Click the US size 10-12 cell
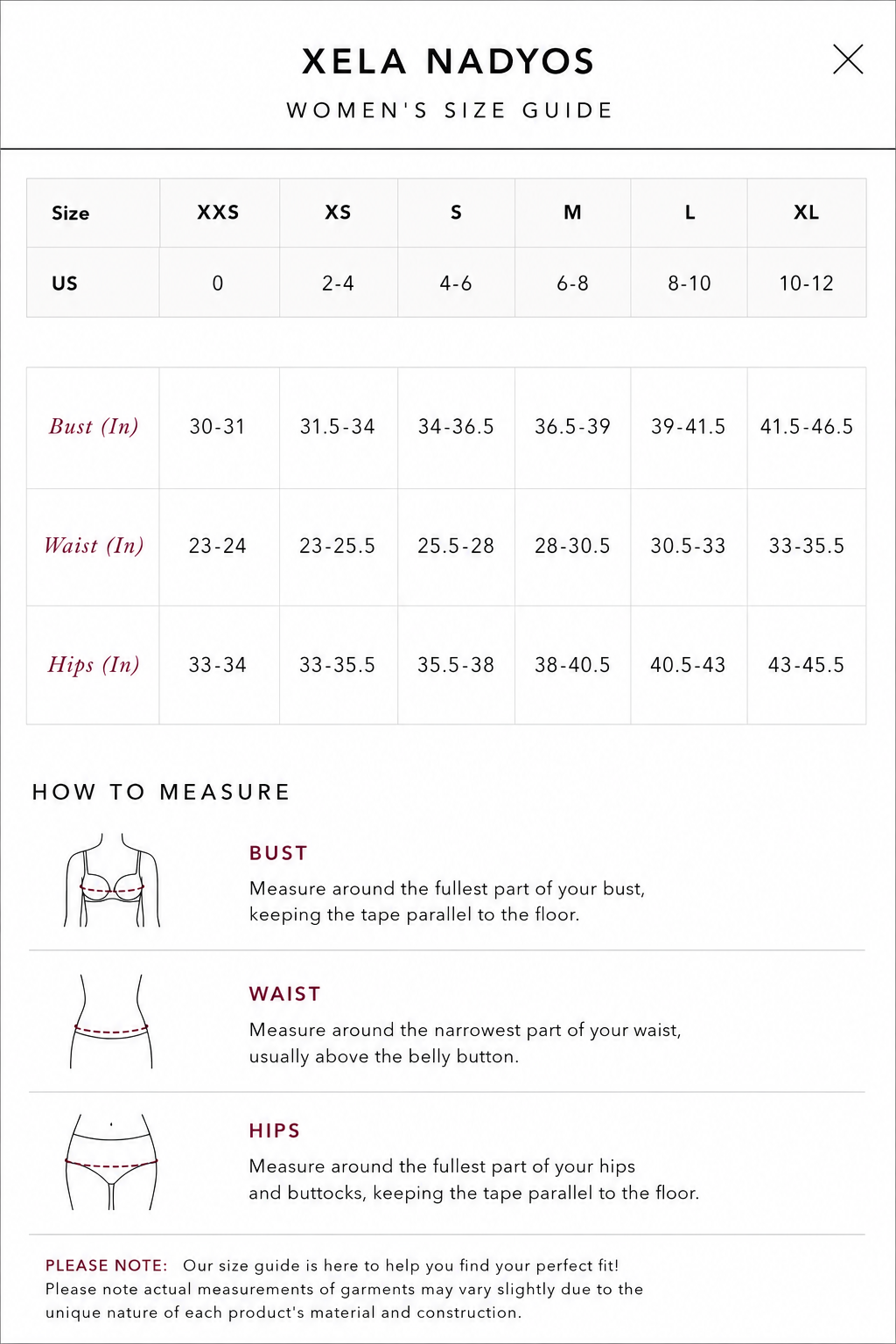 click(x=806, y=283)
